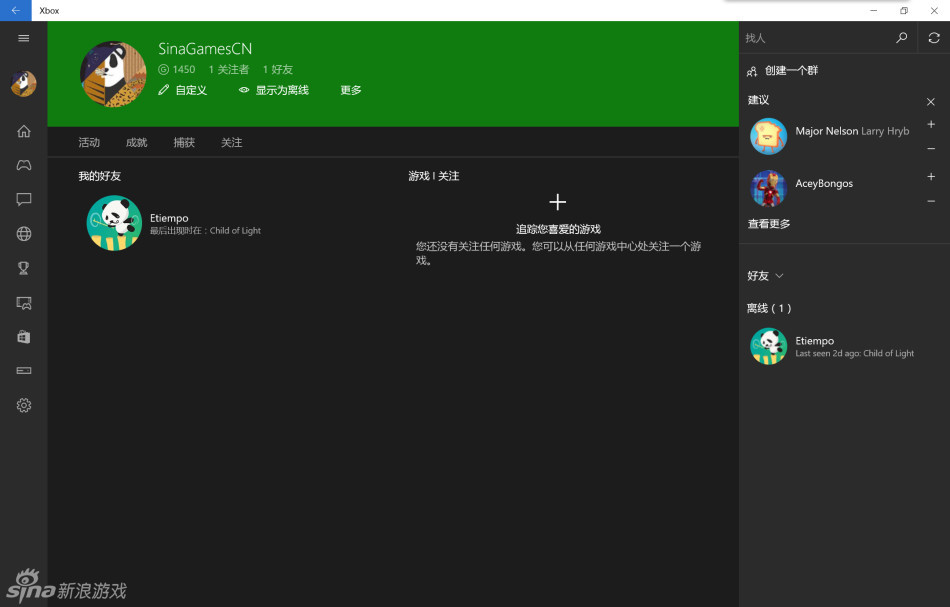The width and height of the screenshot is (950, 607).
Task: Open Achievements trophy icon
Action: 24,268
